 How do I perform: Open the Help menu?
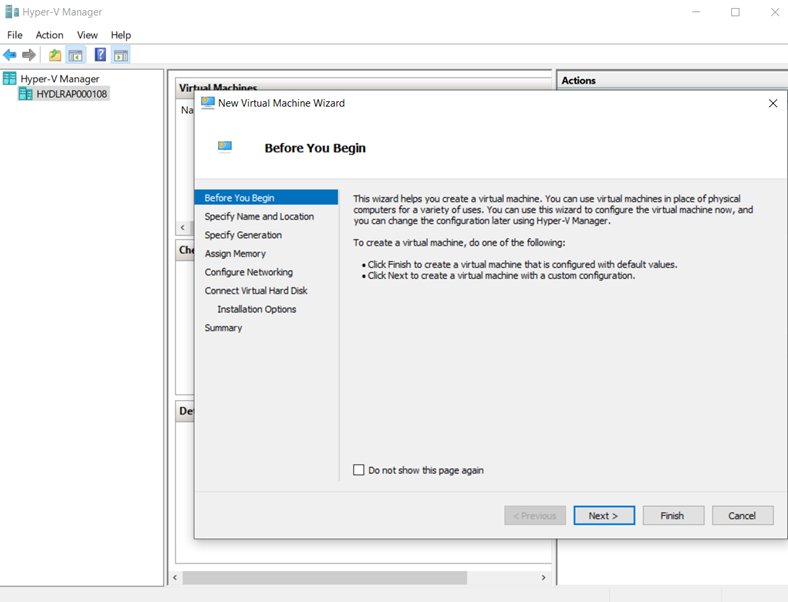(x=121, y=35)
